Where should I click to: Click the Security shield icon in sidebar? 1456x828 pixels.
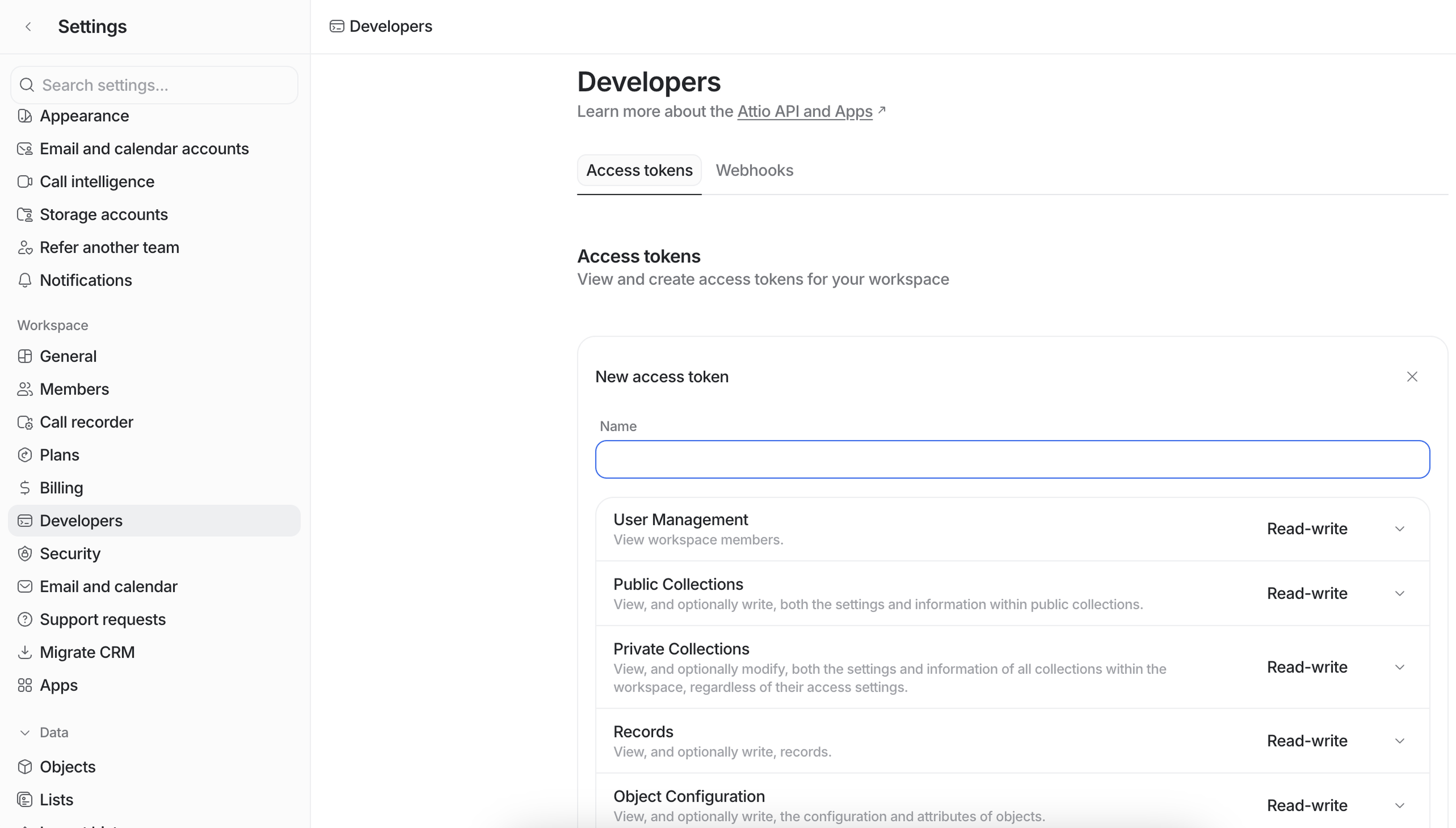[x=25, y=553]
